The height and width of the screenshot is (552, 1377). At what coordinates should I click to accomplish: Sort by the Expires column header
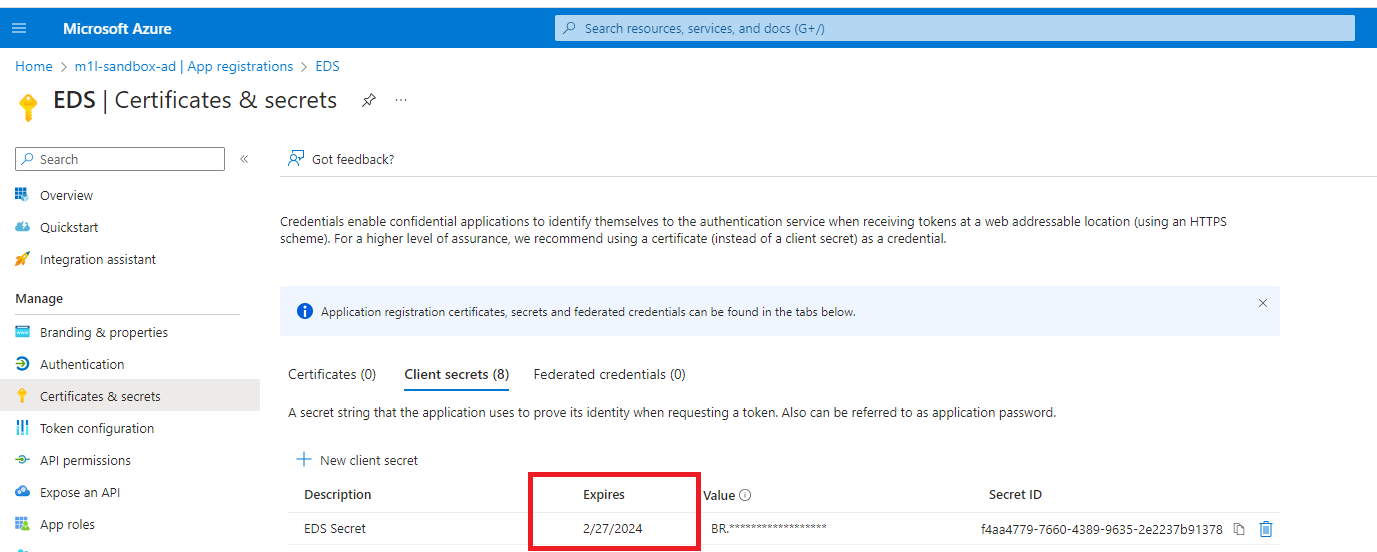[x=604, y=495]
